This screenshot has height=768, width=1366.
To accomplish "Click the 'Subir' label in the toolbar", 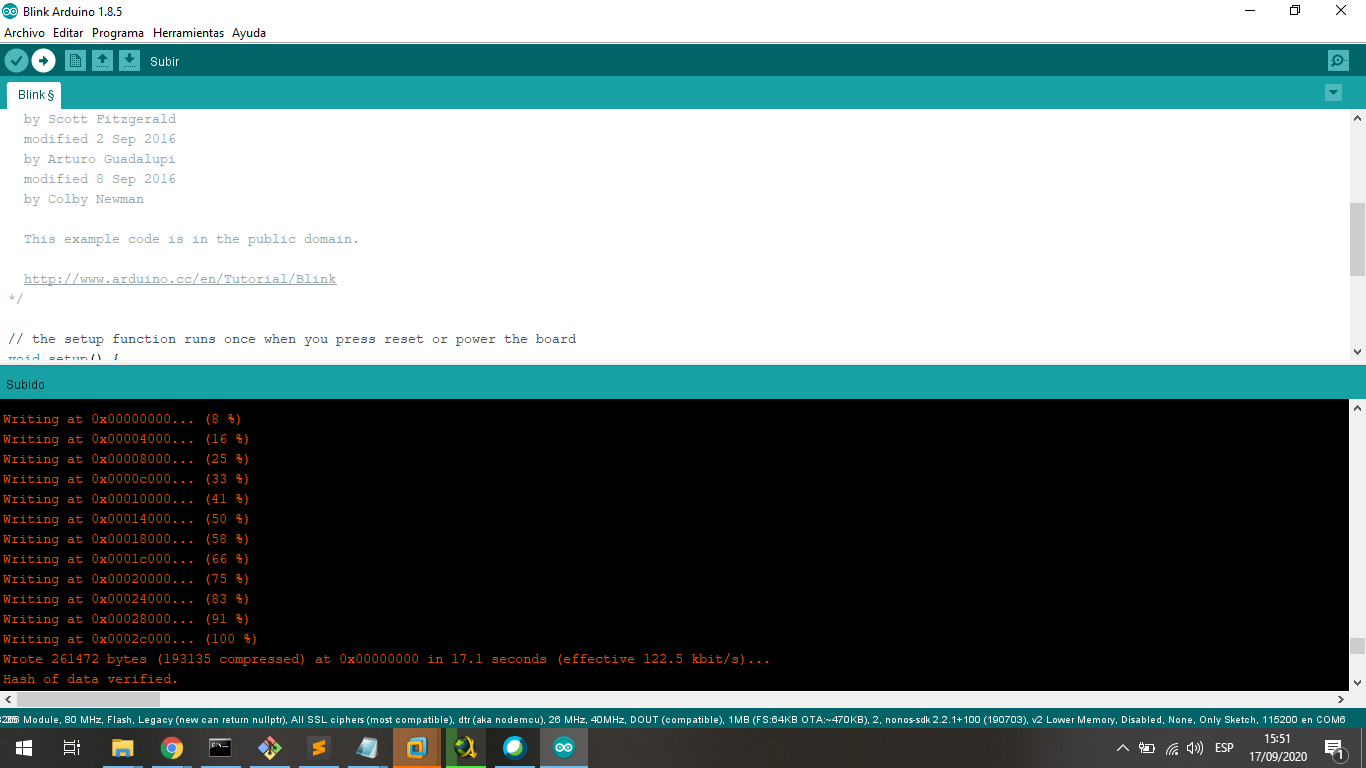I will pyautogui.click(x=165, y=62).
